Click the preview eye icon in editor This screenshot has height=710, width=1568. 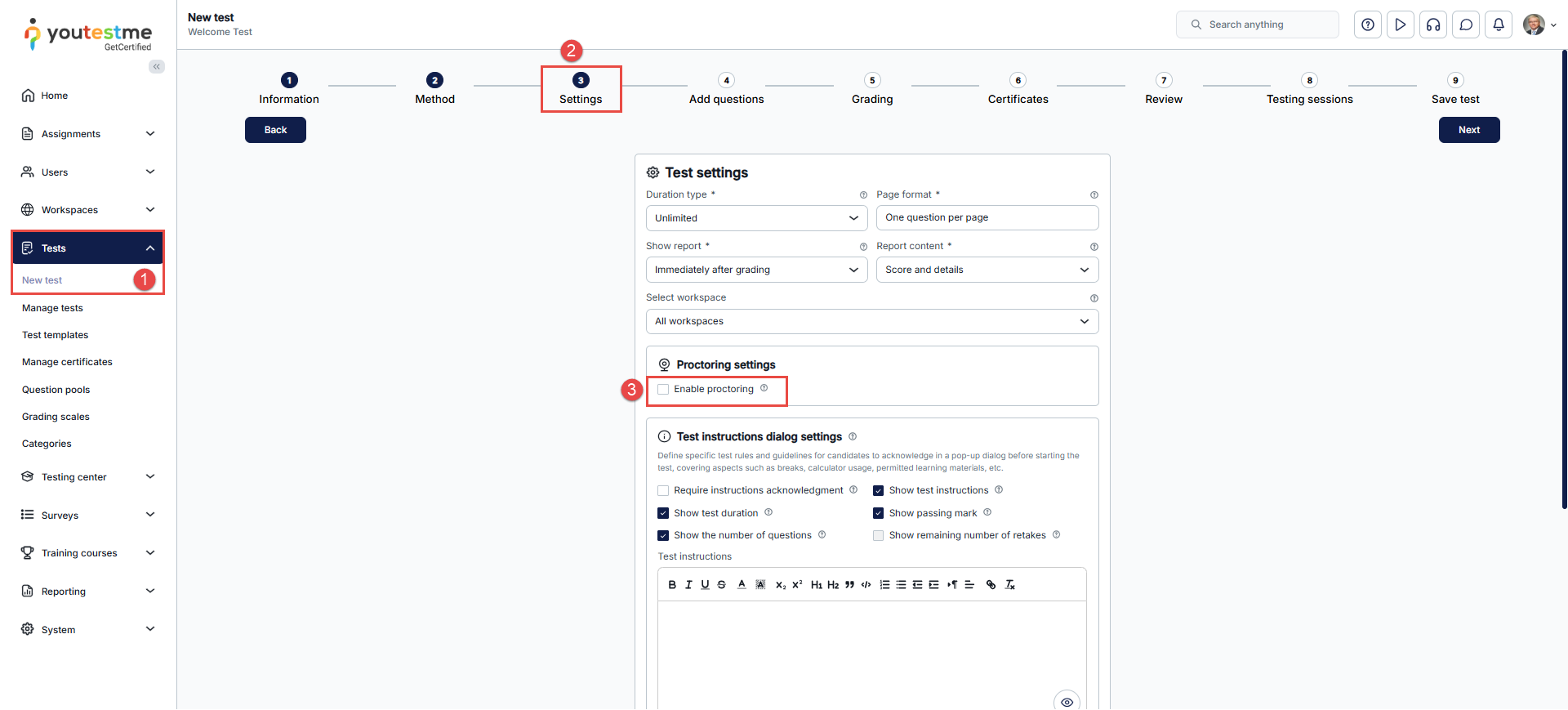click(x=1067, y=702)
